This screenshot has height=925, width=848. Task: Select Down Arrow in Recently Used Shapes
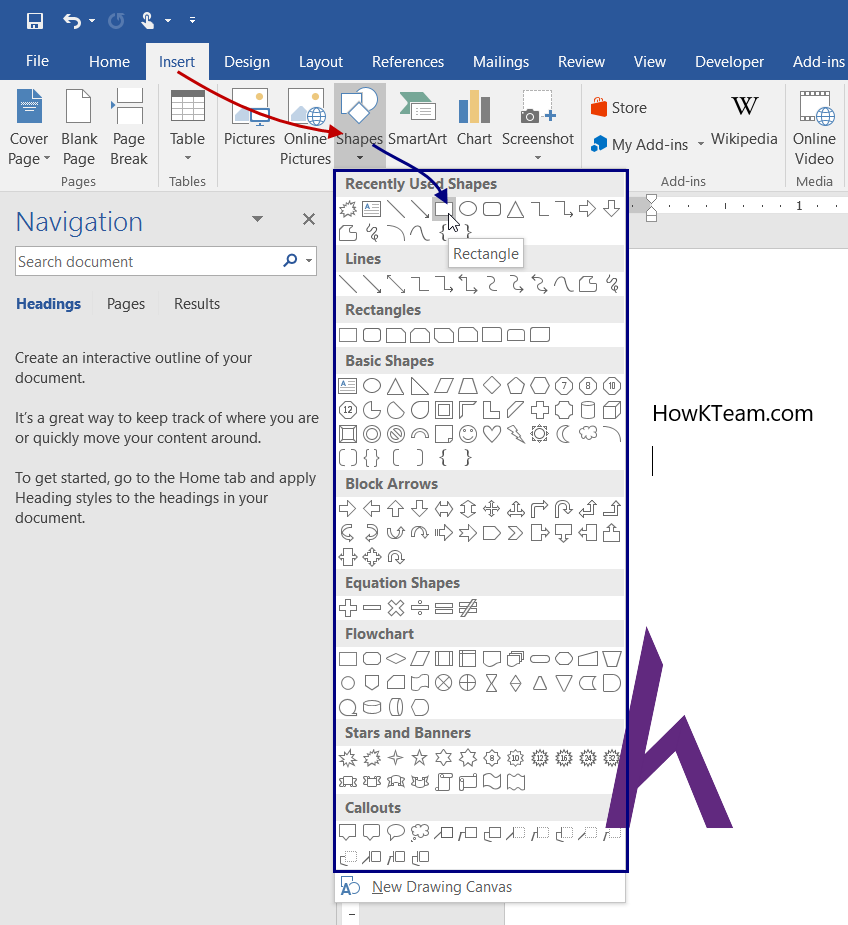pyautogui.click(x=611, y=209)
